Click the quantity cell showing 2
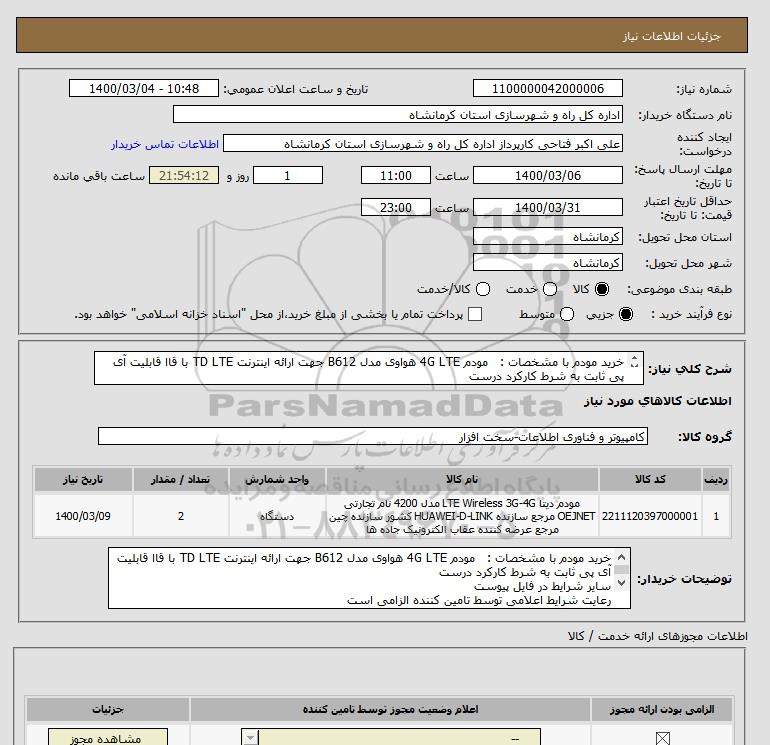Viewport: 770px width, 745px height. tap(181, 516)
